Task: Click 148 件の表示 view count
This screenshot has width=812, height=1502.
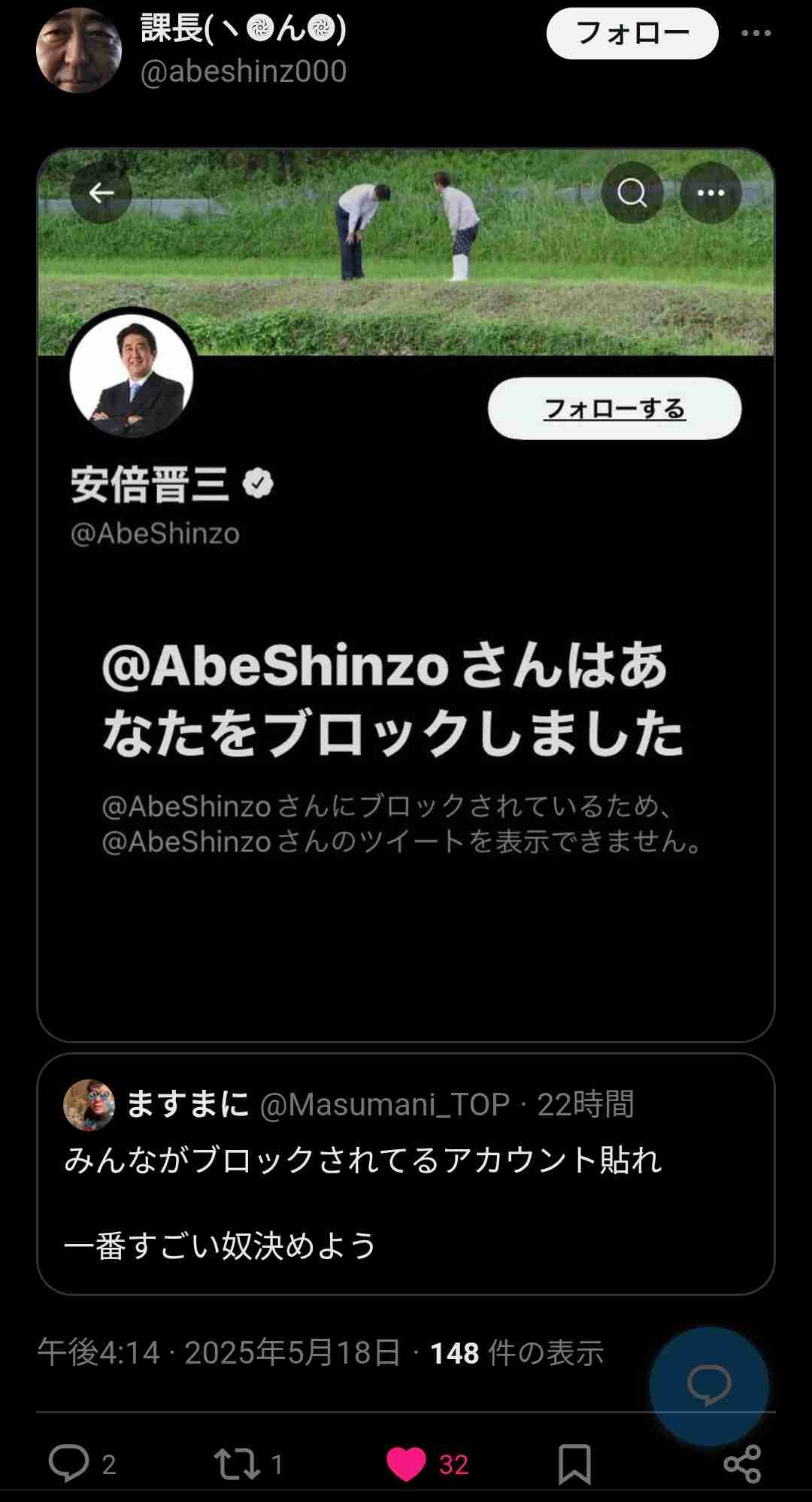Action: pos(517,1352)
